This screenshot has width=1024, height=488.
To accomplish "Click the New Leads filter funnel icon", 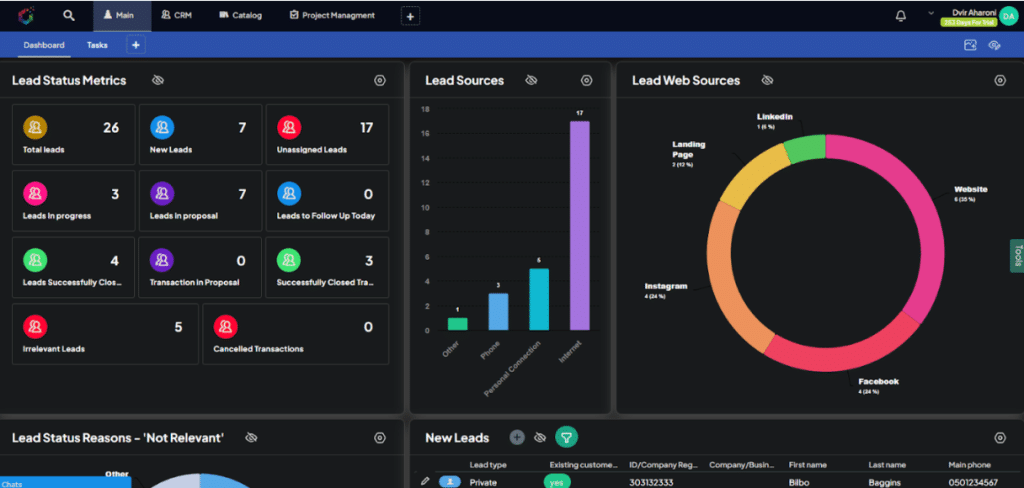I will tap(566, 437).
